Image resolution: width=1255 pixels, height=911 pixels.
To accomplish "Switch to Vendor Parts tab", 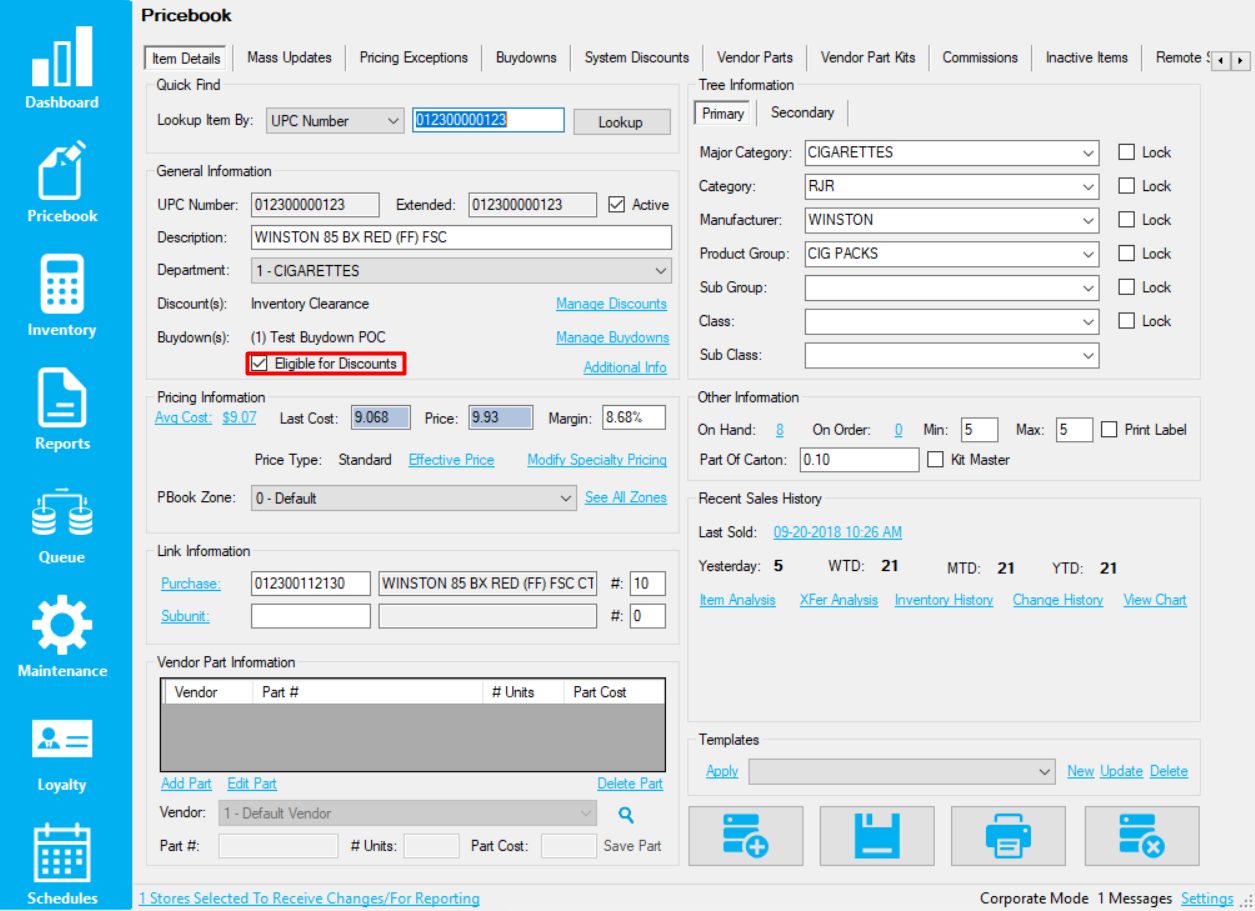I will pyautogui.click(x=755, y=57).
